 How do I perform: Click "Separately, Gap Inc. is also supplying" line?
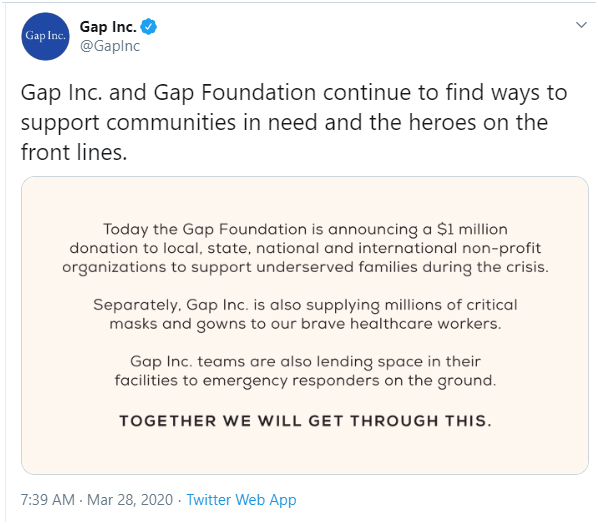pyautogui.click(x=305, y=305)
